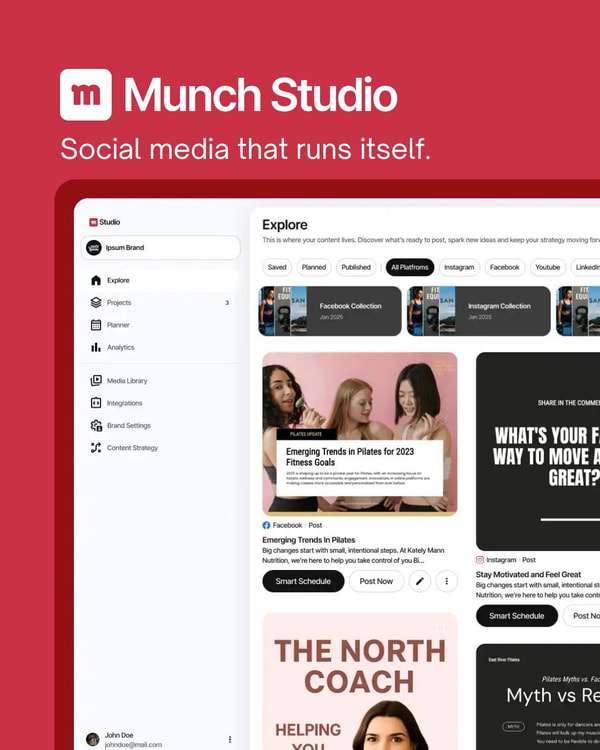Open John Doe account options menu
The height and width of the screenshot is (750, 600).
230,739
